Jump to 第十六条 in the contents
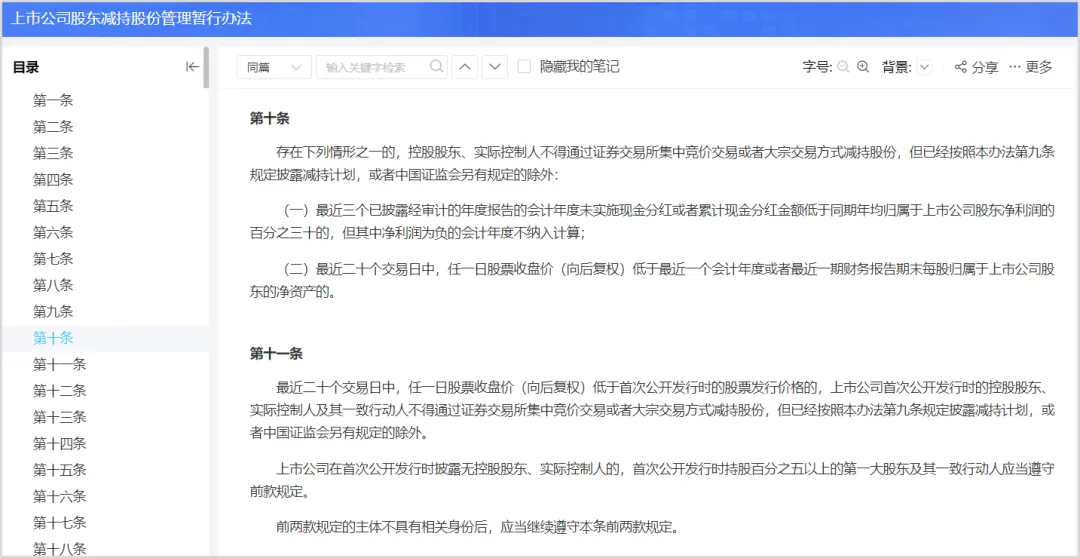Screen dimensions: 1080x558 coord(60,496)
